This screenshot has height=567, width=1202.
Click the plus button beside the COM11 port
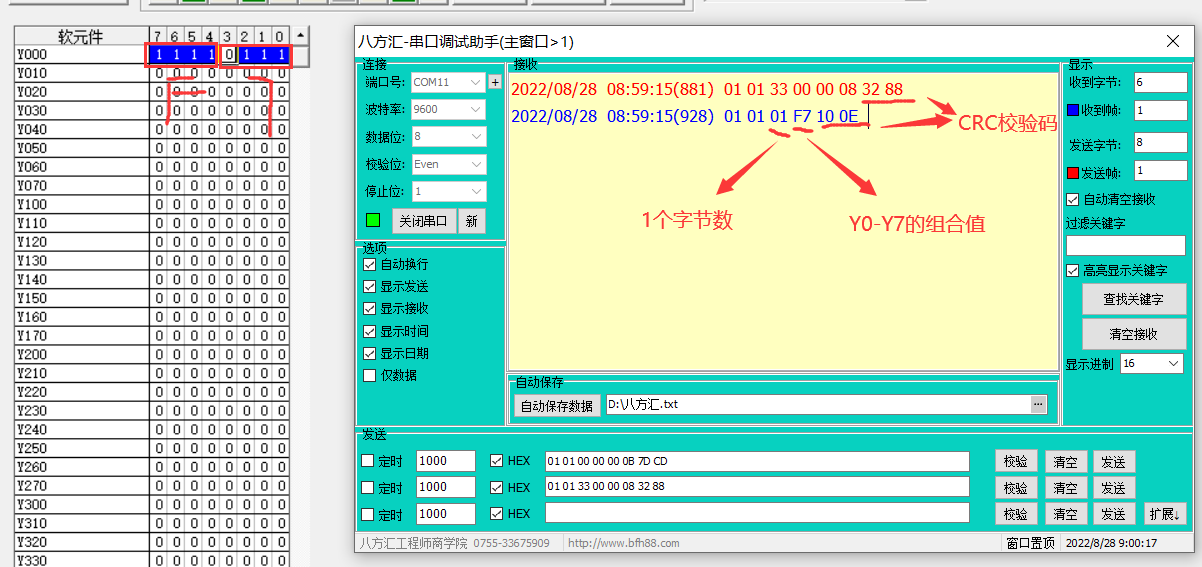pos(494,82)
